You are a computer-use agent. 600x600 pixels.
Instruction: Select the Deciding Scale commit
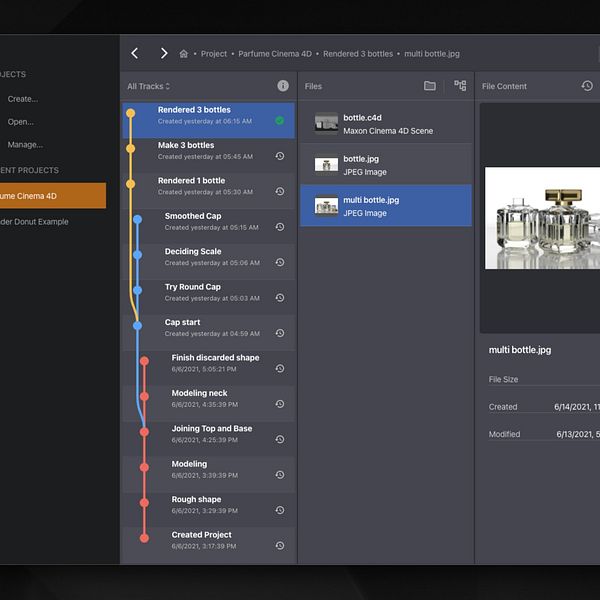[x=209, y=262]
